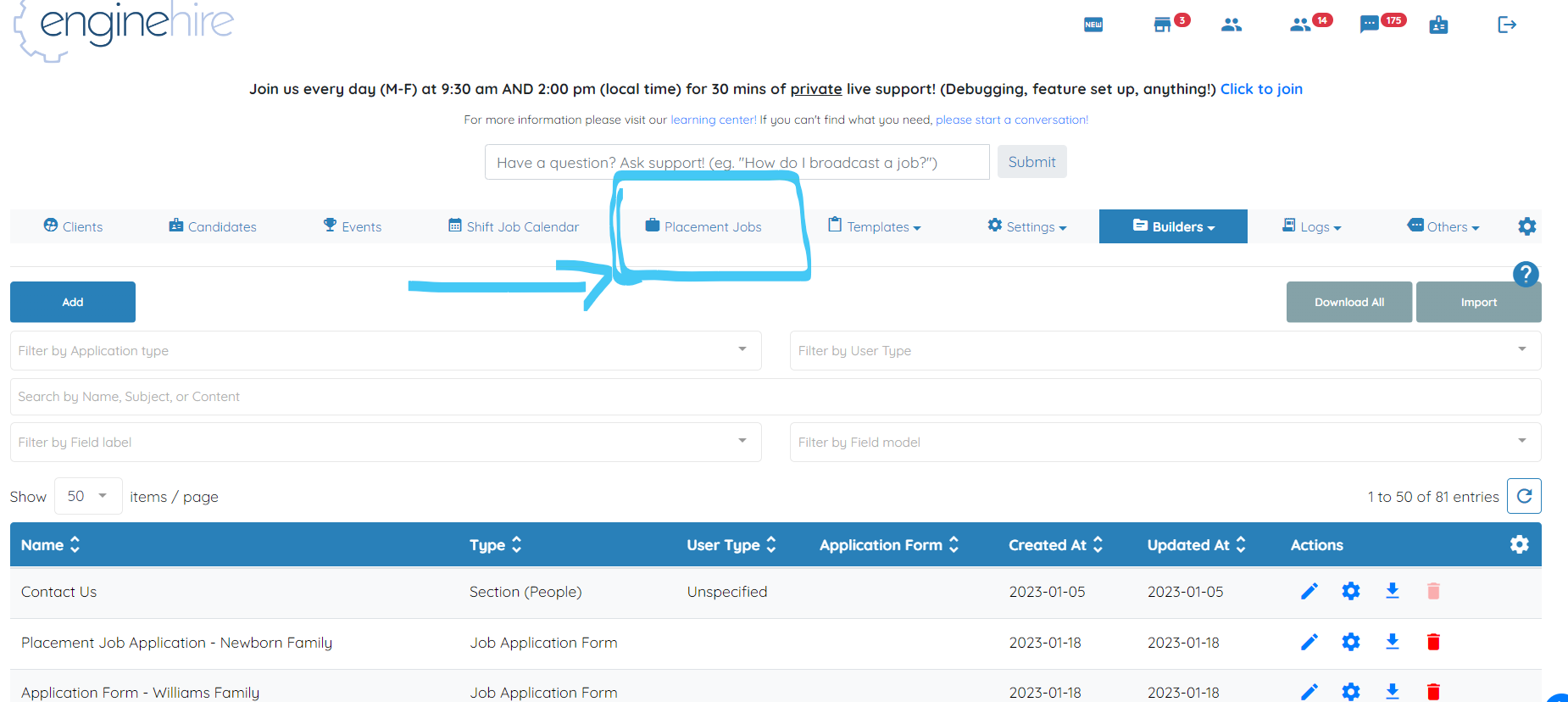The height and width of the screenshot is (702, 1568).
Task: Open the Placement Jobs tab
Action: coord(703,226)
